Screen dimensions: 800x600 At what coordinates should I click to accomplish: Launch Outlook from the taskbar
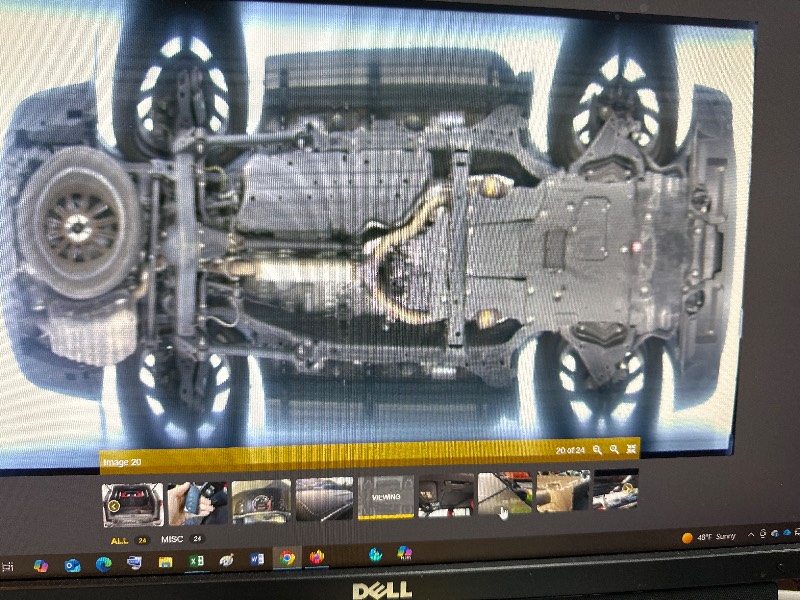(x=72, y=565)
